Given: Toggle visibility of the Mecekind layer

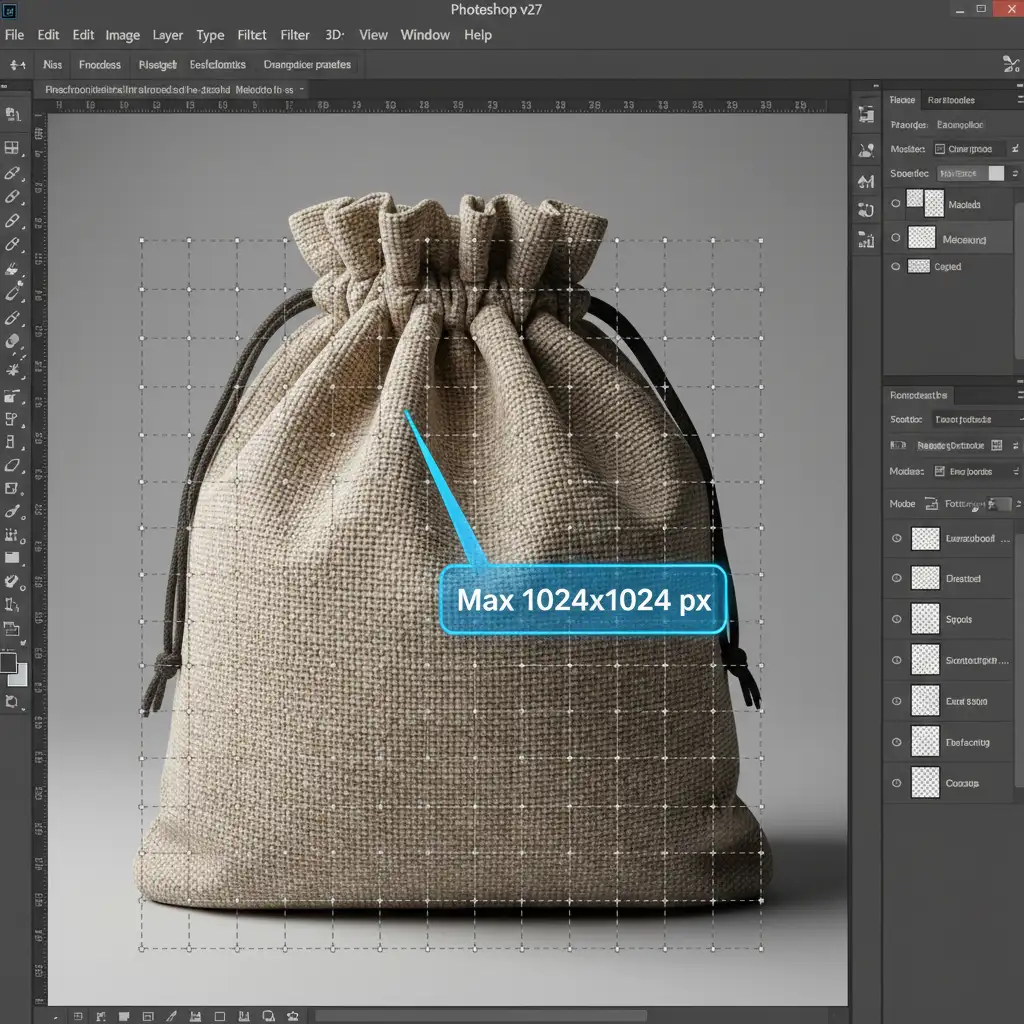Looking at the screenshot, I should tap(896, 239).
